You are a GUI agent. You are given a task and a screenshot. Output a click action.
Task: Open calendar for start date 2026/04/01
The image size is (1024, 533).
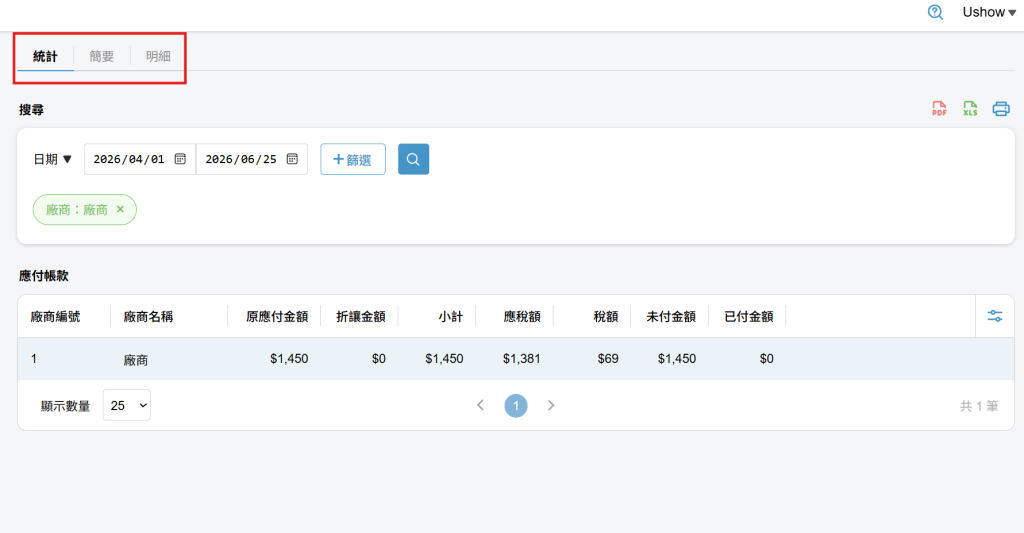[180, 159]
